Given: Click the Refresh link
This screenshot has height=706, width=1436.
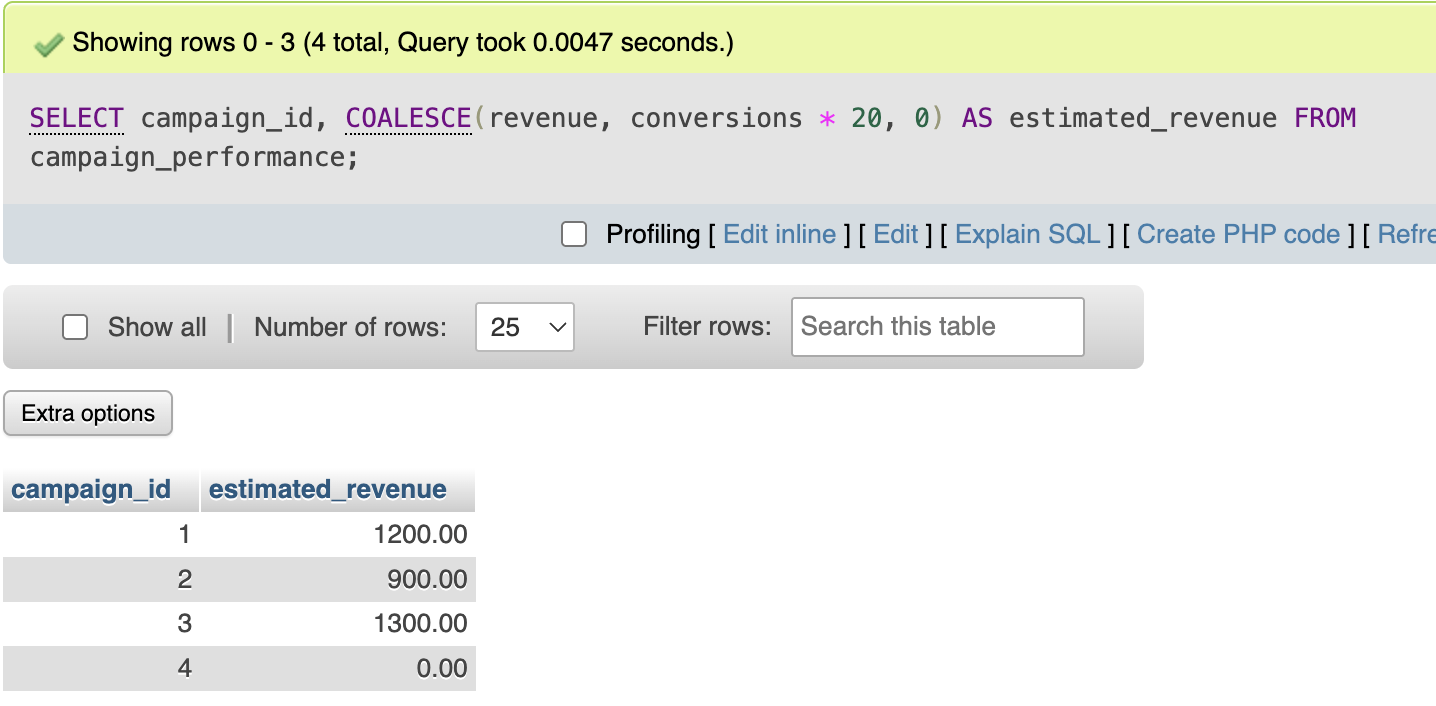Looking at the screenshot, I should tap(1410, 234).
